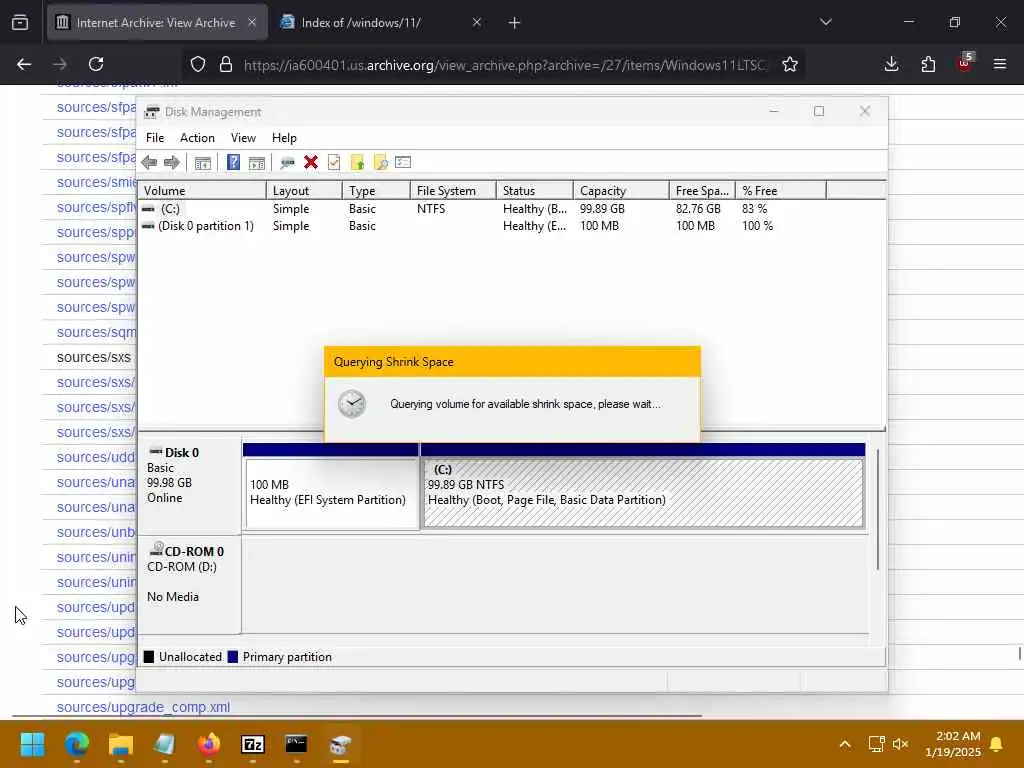Select the 100 MB EFI System Partition block
This screenshot has height=768, width=1024.
pyautogui.click(x=331, y=493)
